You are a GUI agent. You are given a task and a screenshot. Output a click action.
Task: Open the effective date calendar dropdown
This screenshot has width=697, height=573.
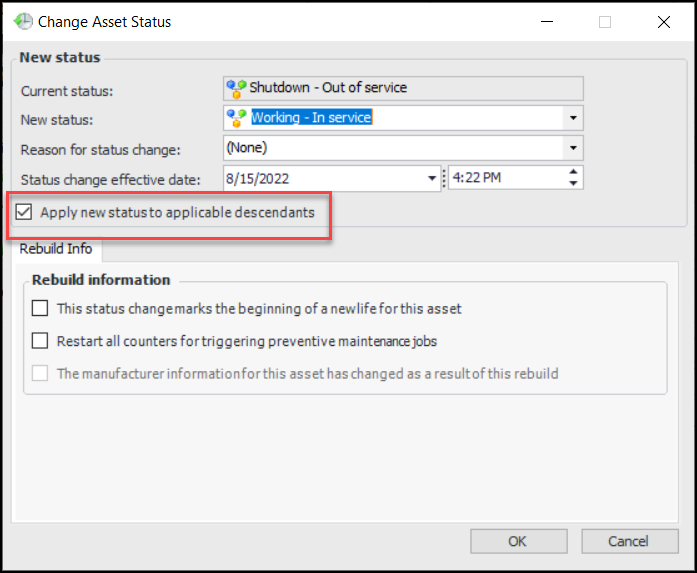(x=431, y=178)
